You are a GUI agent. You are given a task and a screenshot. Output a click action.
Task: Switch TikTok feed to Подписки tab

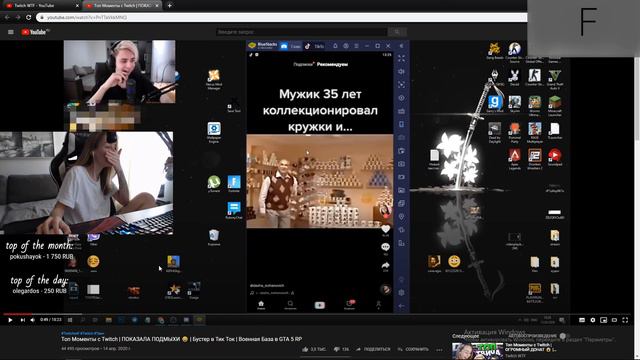point(303,64)
